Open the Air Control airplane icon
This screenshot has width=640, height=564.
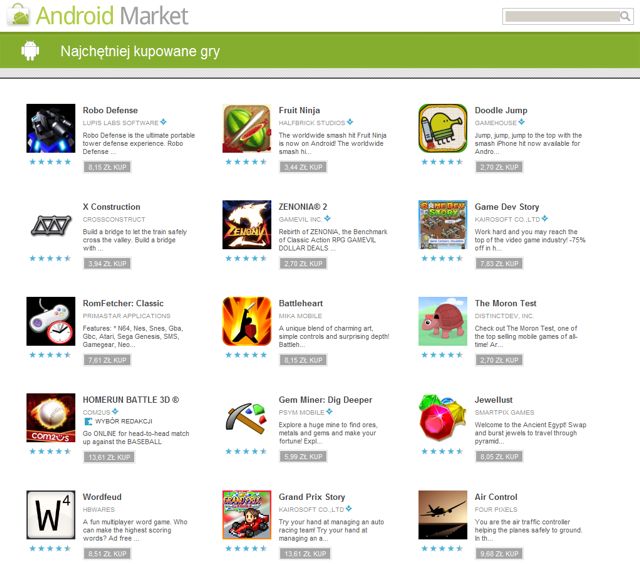coord(442,515)
